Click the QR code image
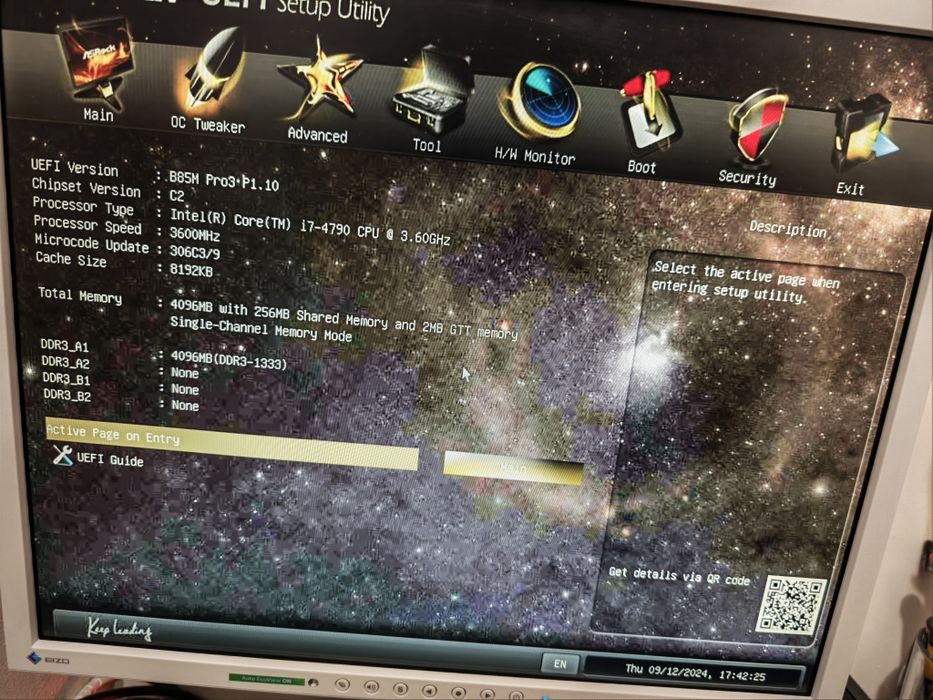Image resolution: width=933 pixels, height=700 pixels. pos(791,604)
